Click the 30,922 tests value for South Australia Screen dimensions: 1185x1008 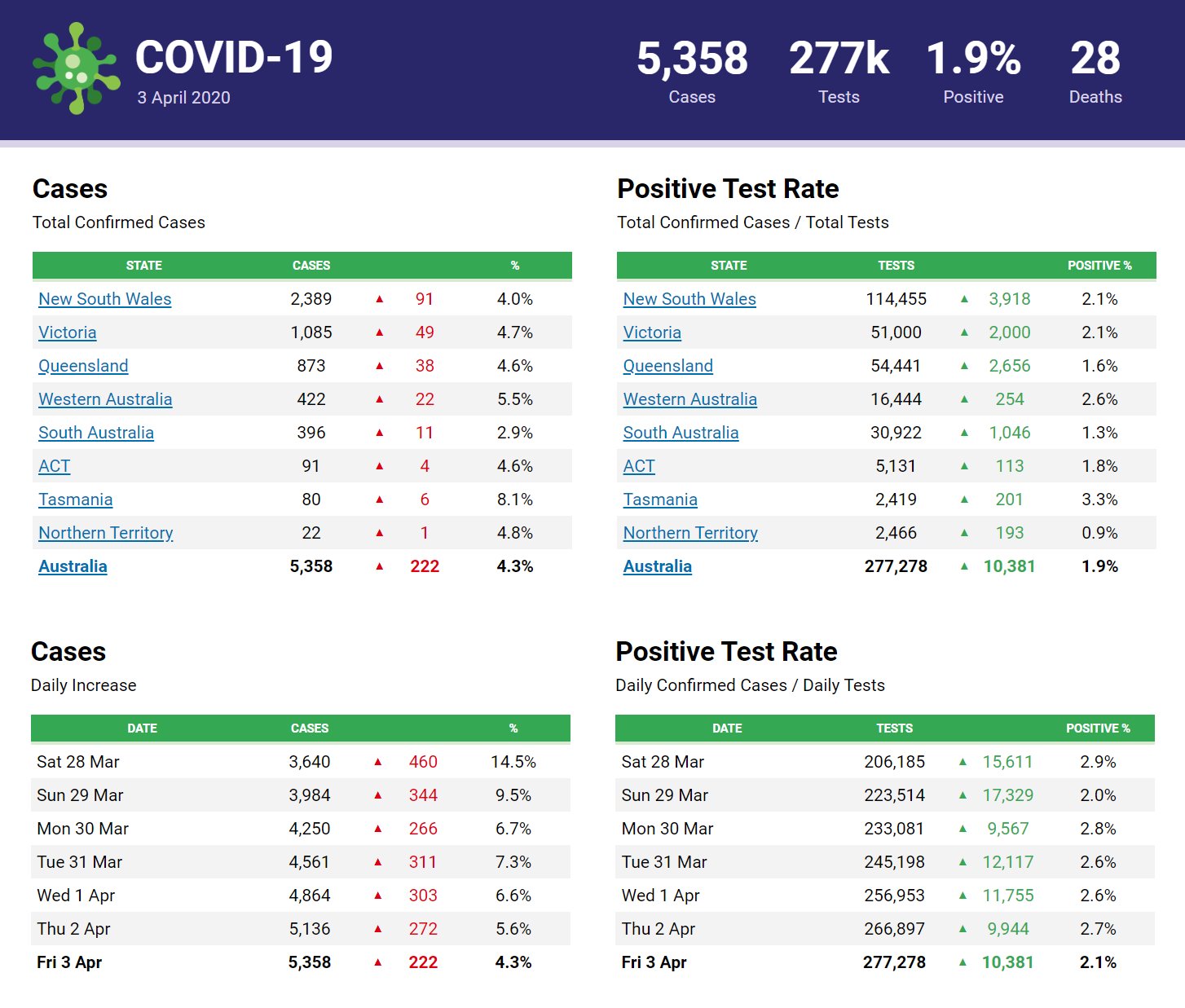click(x=896, y=433)
